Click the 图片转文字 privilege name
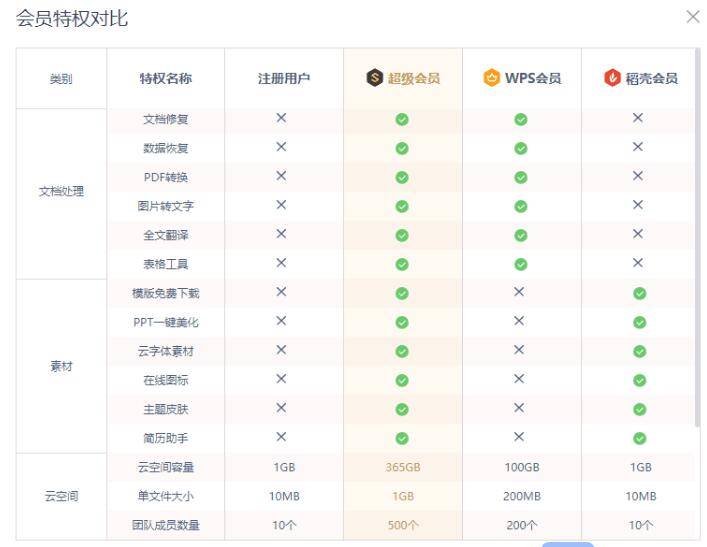The width and height of the screenshot is (707, 547). [x=165, y=207]
